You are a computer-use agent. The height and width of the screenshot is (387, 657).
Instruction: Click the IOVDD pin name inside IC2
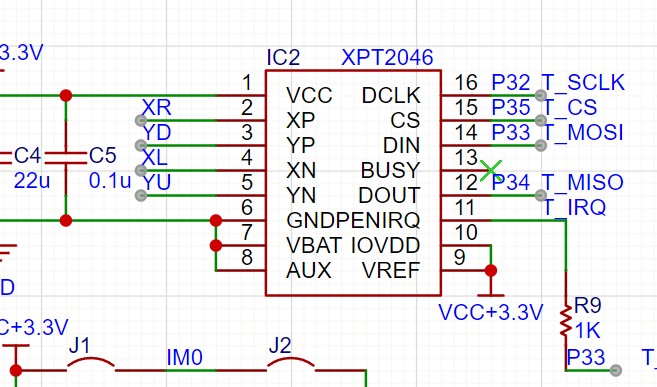[x=385, y=245]
